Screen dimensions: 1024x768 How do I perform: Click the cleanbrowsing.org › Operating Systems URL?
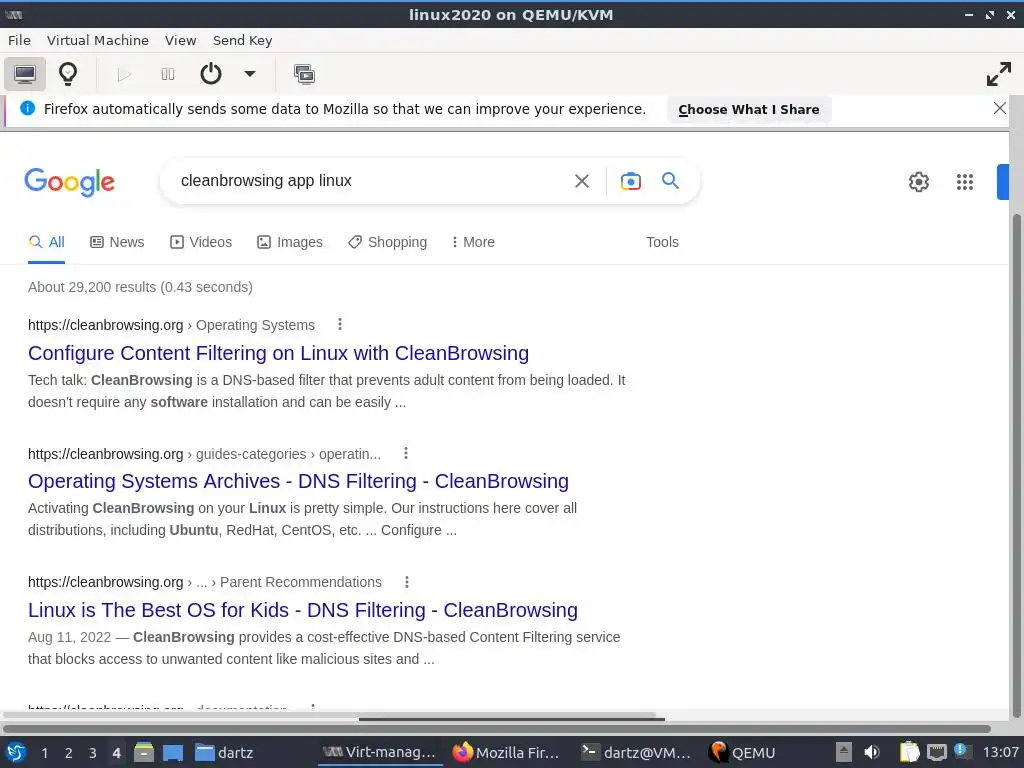pyautogui.click(x=171, y=325)
